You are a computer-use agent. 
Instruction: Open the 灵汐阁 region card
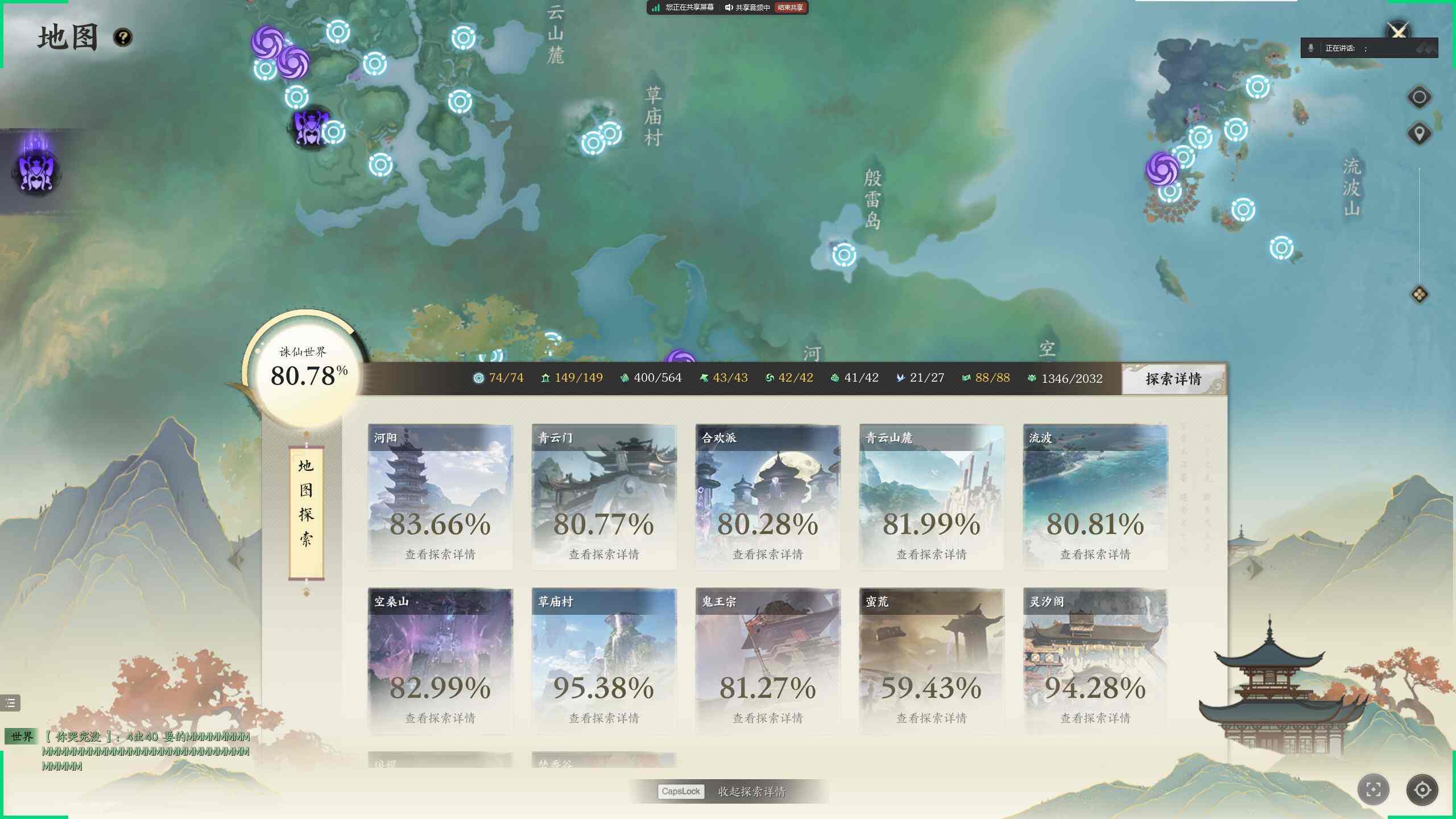point(1095,661)
